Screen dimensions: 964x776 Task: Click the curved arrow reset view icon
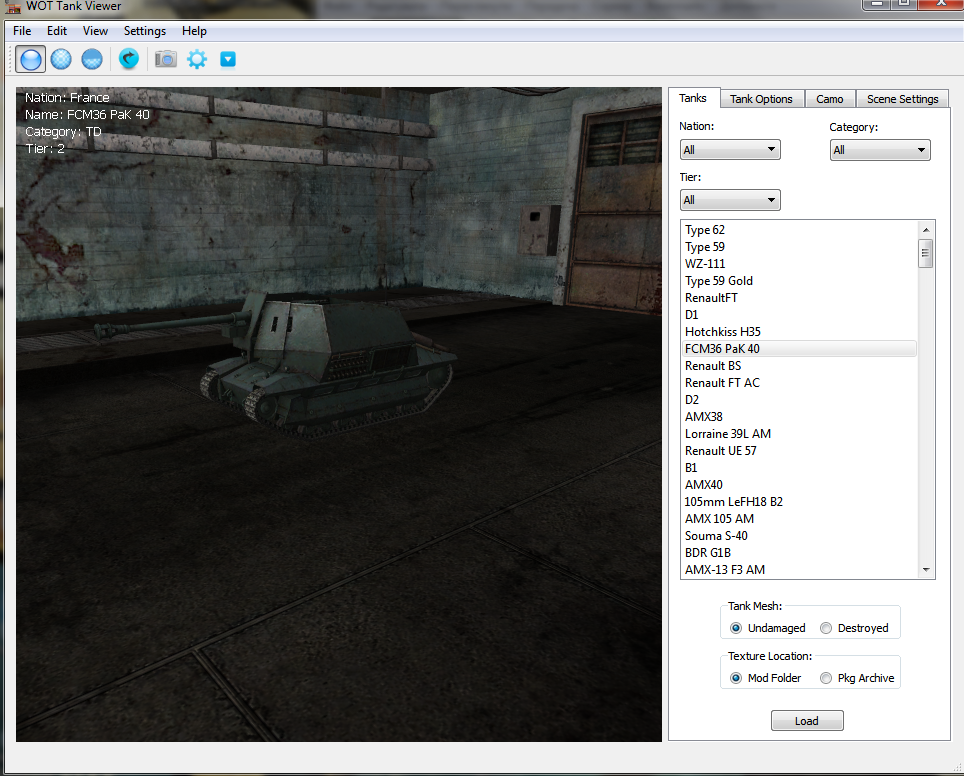coord(129,59)
